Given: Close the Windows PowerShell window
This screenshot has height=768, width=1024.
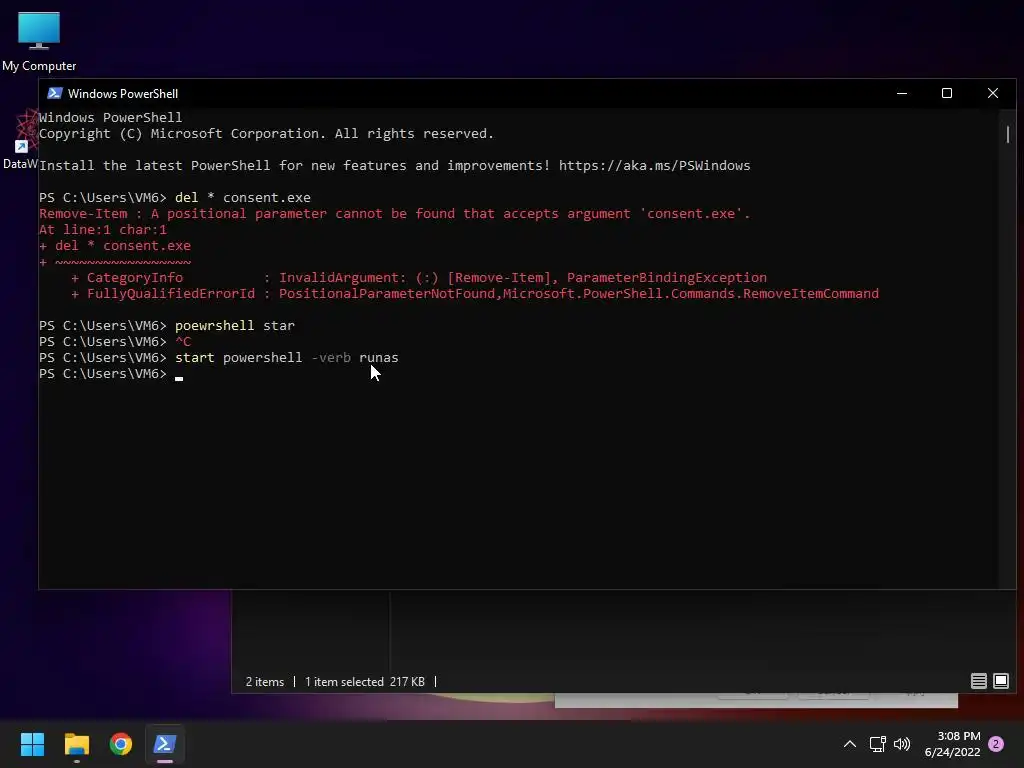Looking at the screenshot, I should click(993, 93).
